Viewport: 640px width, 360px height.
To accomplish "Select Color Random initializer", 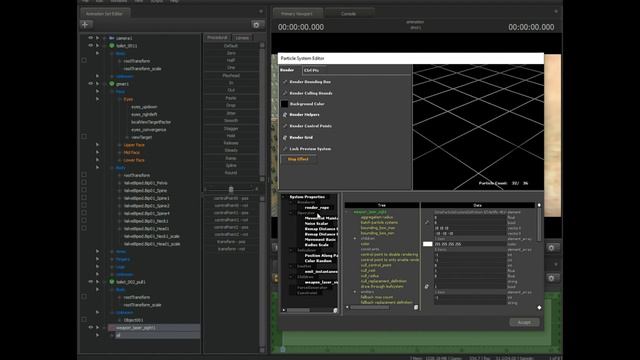I will click(318, 261).
